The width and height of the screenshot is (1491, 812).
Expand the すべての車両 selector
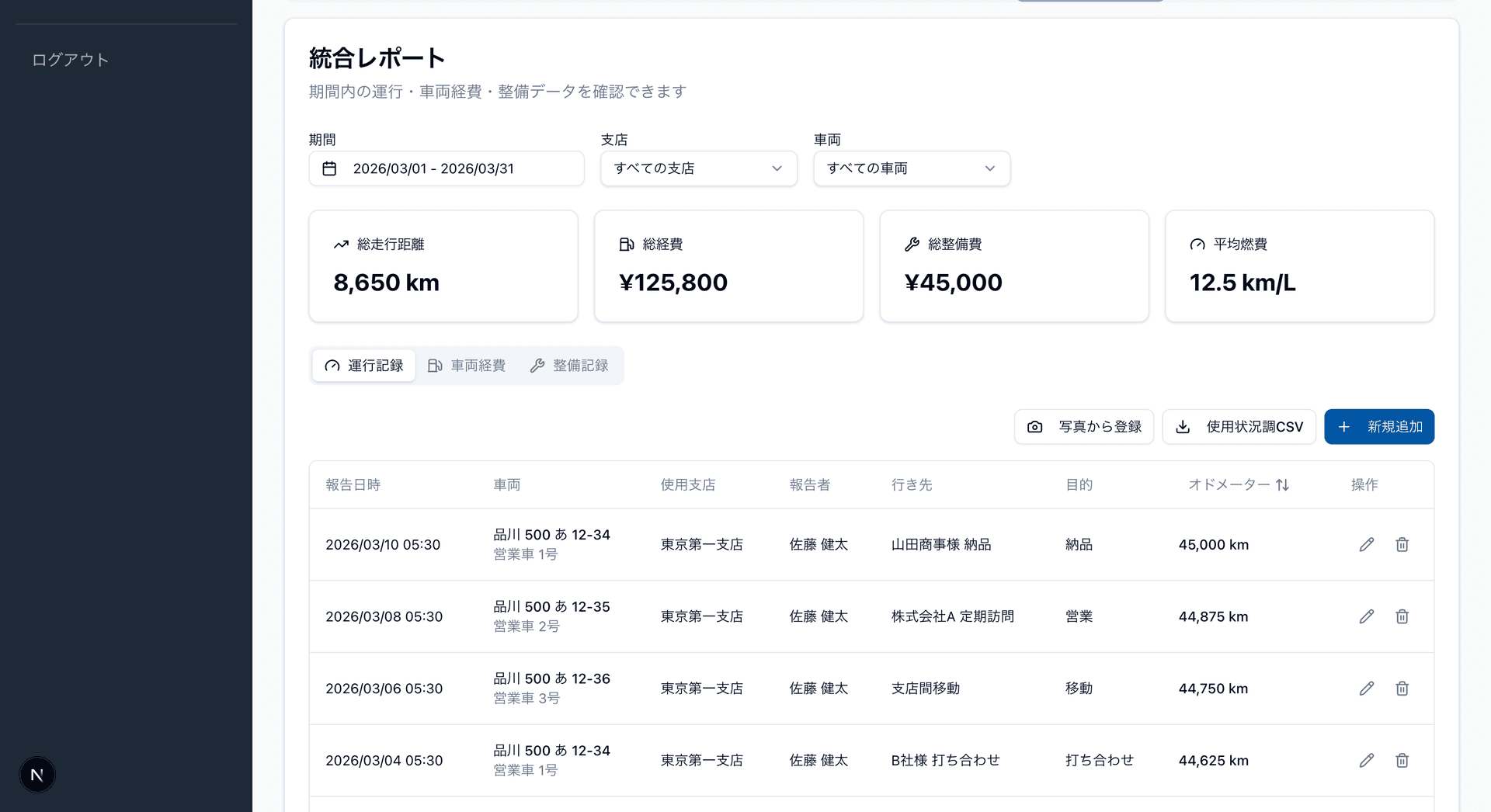[x=911, y=168]
